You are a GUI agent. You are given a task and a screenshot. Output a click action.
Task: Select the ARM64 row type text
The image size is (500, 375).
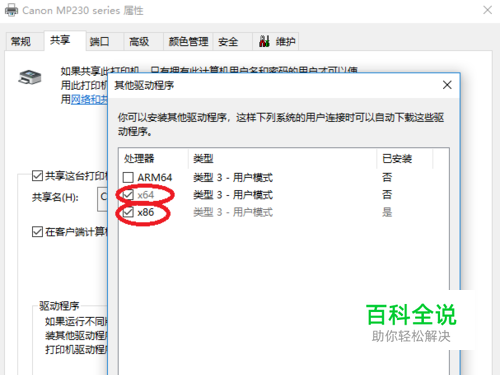pyautogui.click(x=233, y=177)
